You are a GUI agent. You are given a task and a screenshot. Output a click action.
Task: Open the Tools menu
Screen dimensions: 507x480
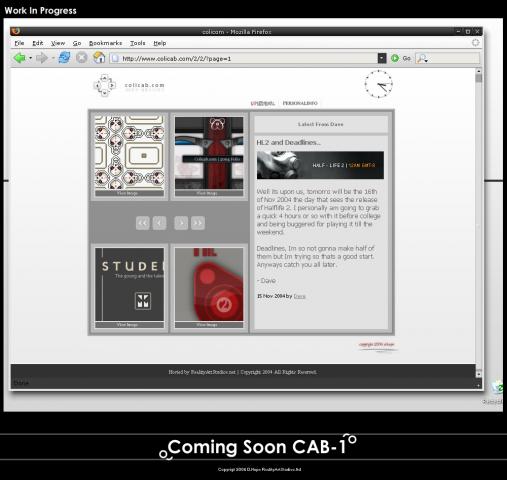point(137,43)
